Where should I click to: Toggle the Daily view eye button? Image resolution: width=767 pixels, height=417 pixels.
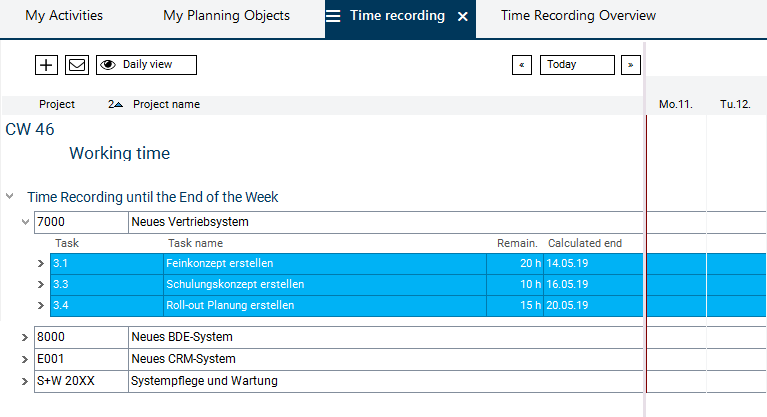point(146,65)
